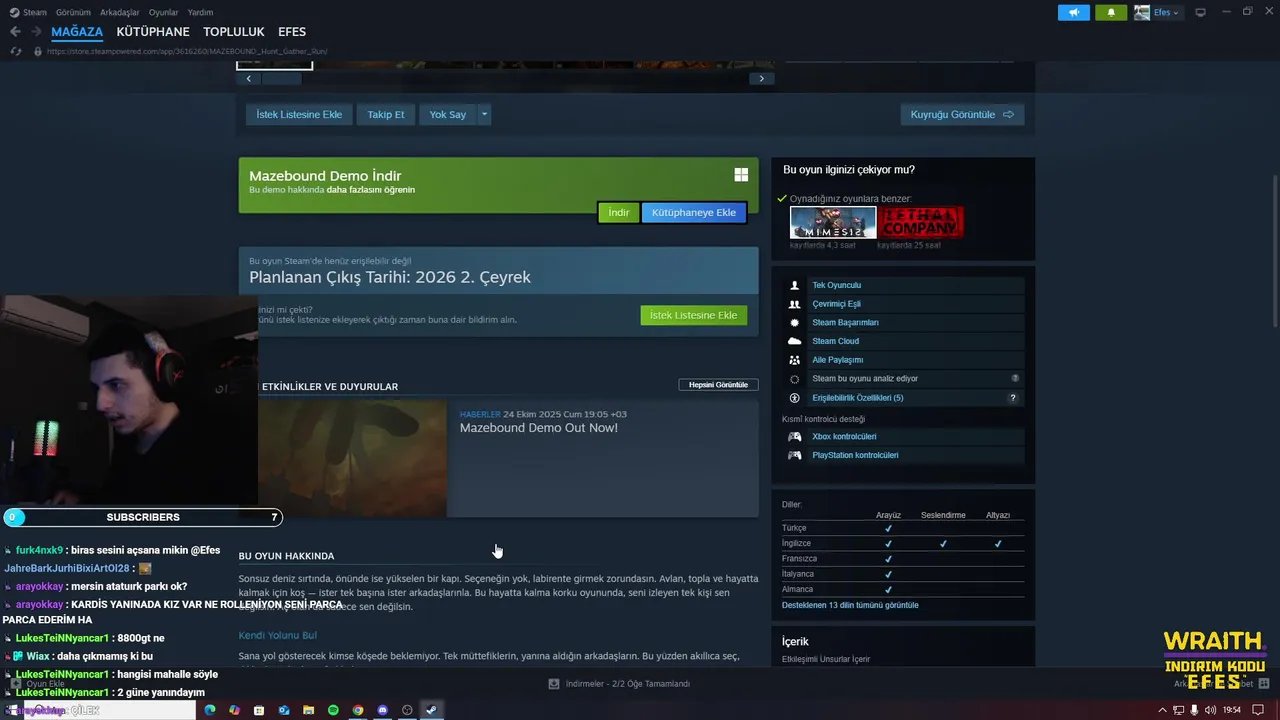Click the green İstek Listesine Ekle button

(693, 315)
